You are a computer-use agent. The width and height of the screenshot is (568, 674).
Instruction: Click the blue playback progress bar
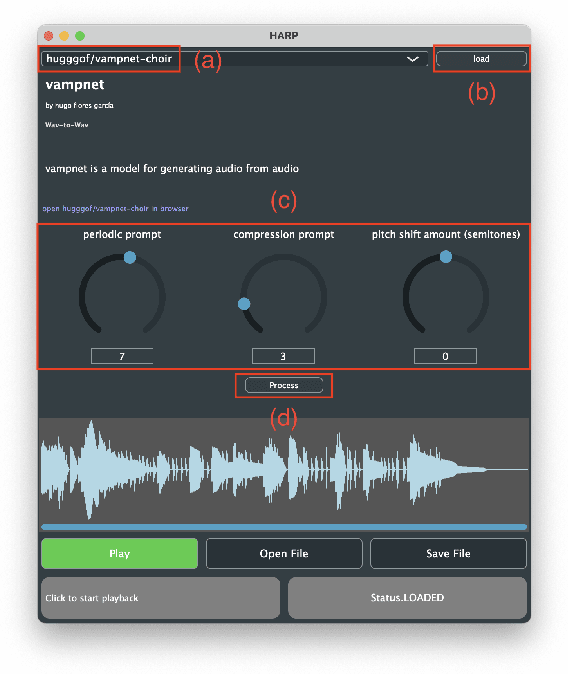tap(284, 527)
